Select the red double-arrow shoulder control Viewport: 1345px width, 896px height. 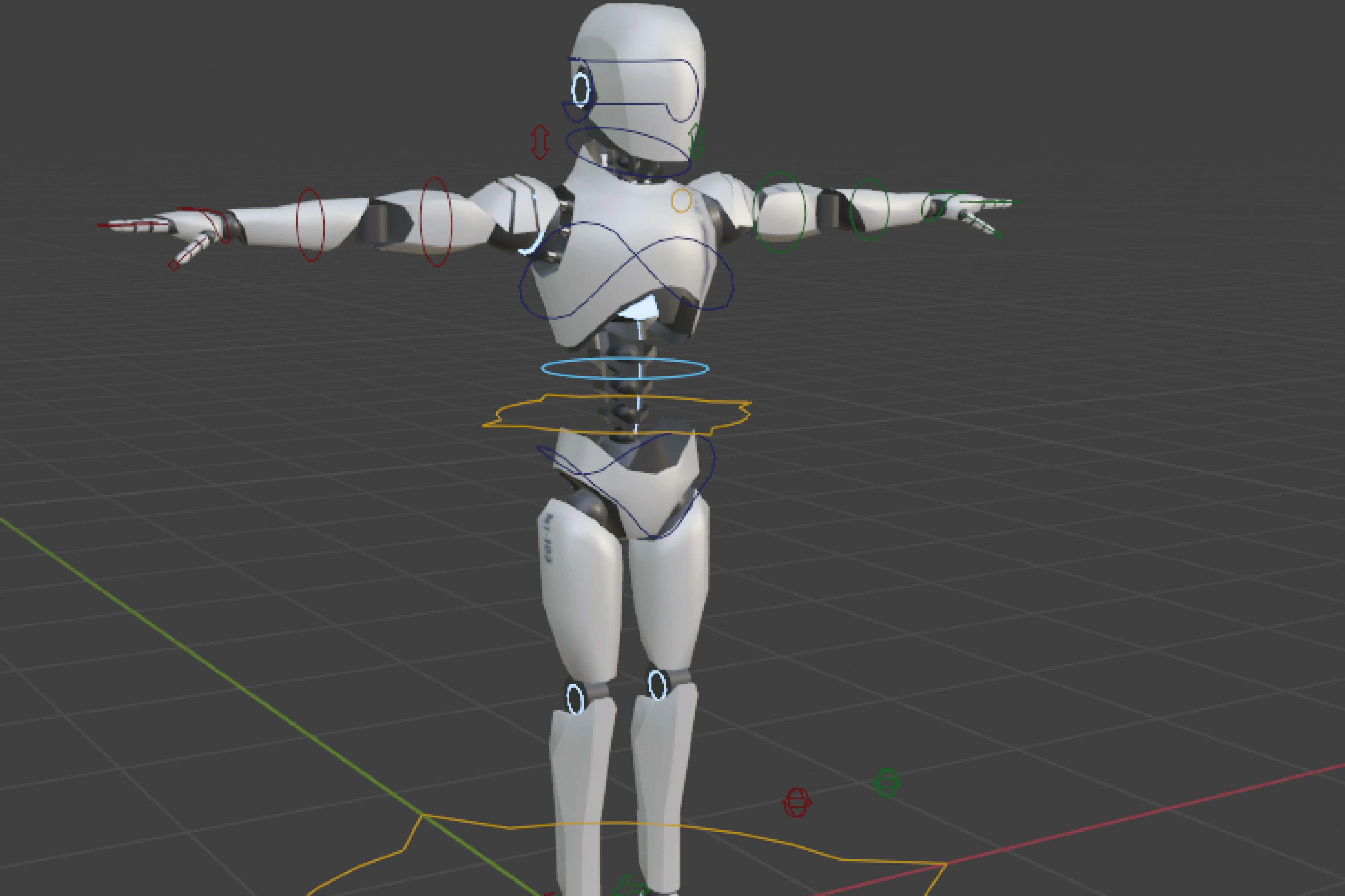coord(540,142)
